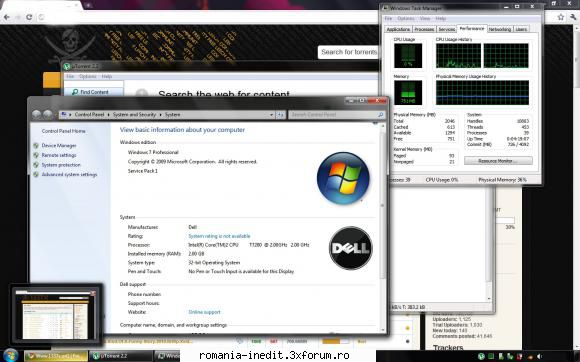Viewport: 580px width, 362px height.
Task: Open the Dell Online support link
Action: [204, 312]
